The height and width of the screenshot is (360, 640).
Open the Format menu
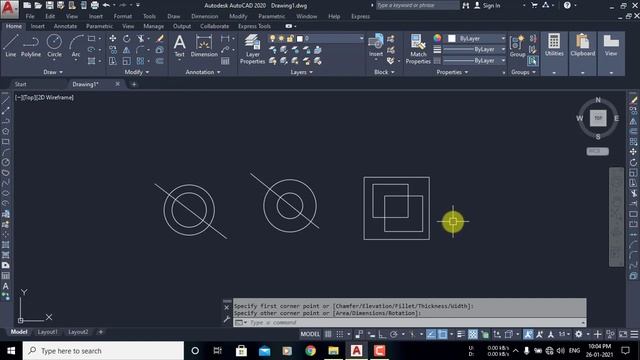click(122, 16)
